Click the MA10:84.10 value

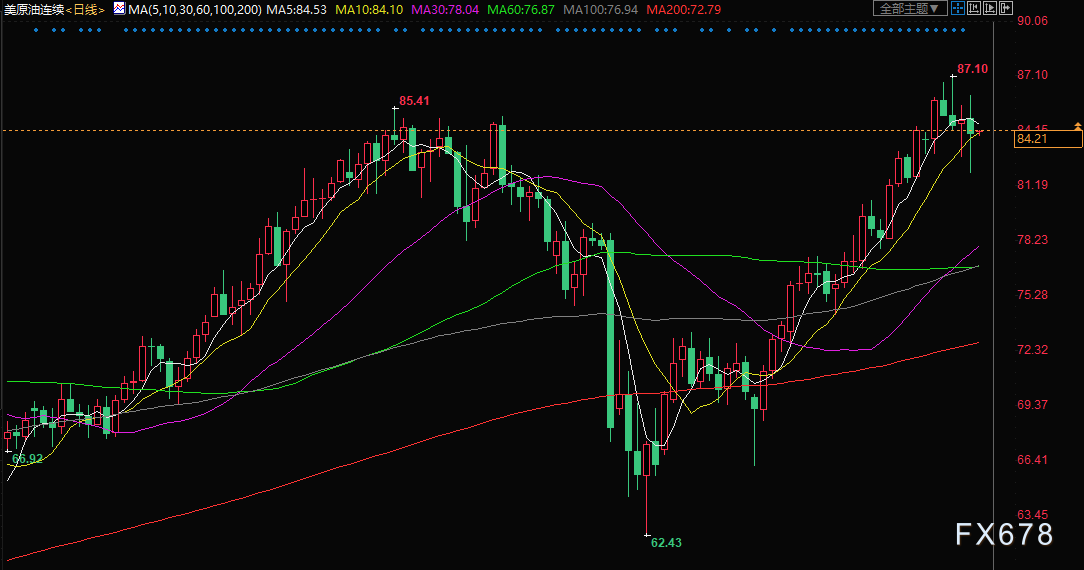tap(369, 10)
